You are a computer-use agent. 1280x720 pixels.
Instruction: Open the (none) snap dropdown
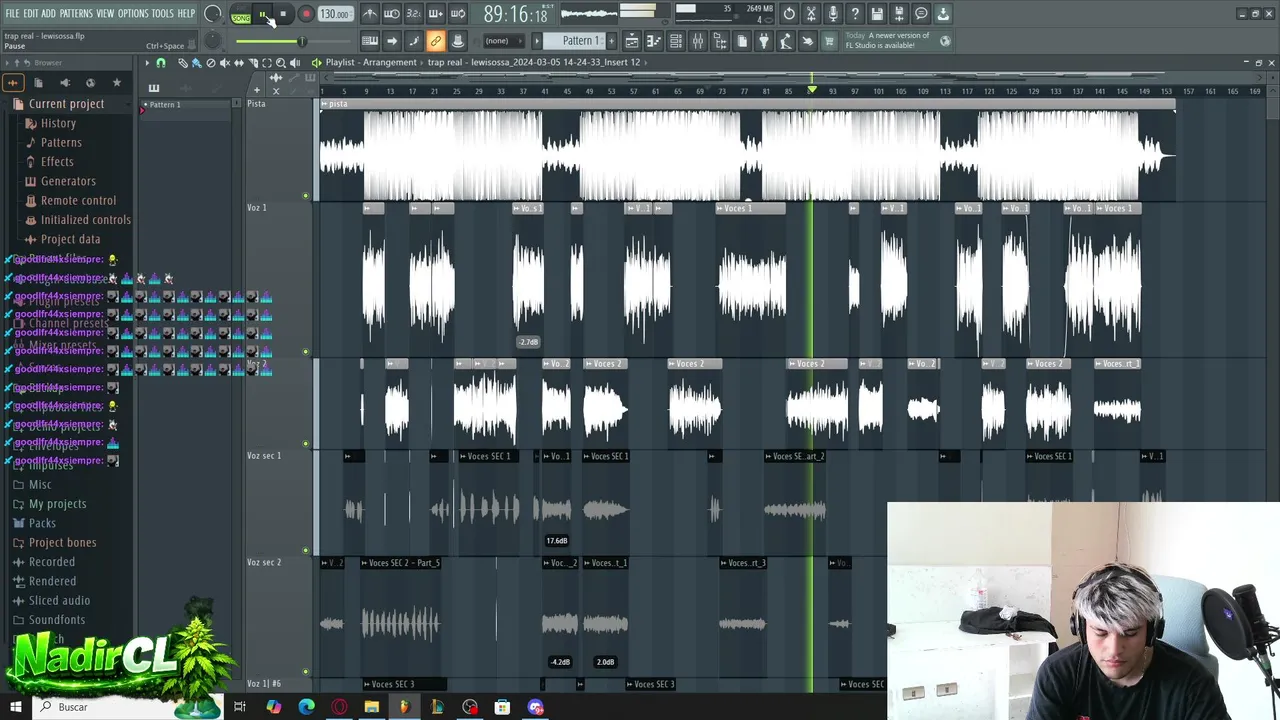point(504,41)
